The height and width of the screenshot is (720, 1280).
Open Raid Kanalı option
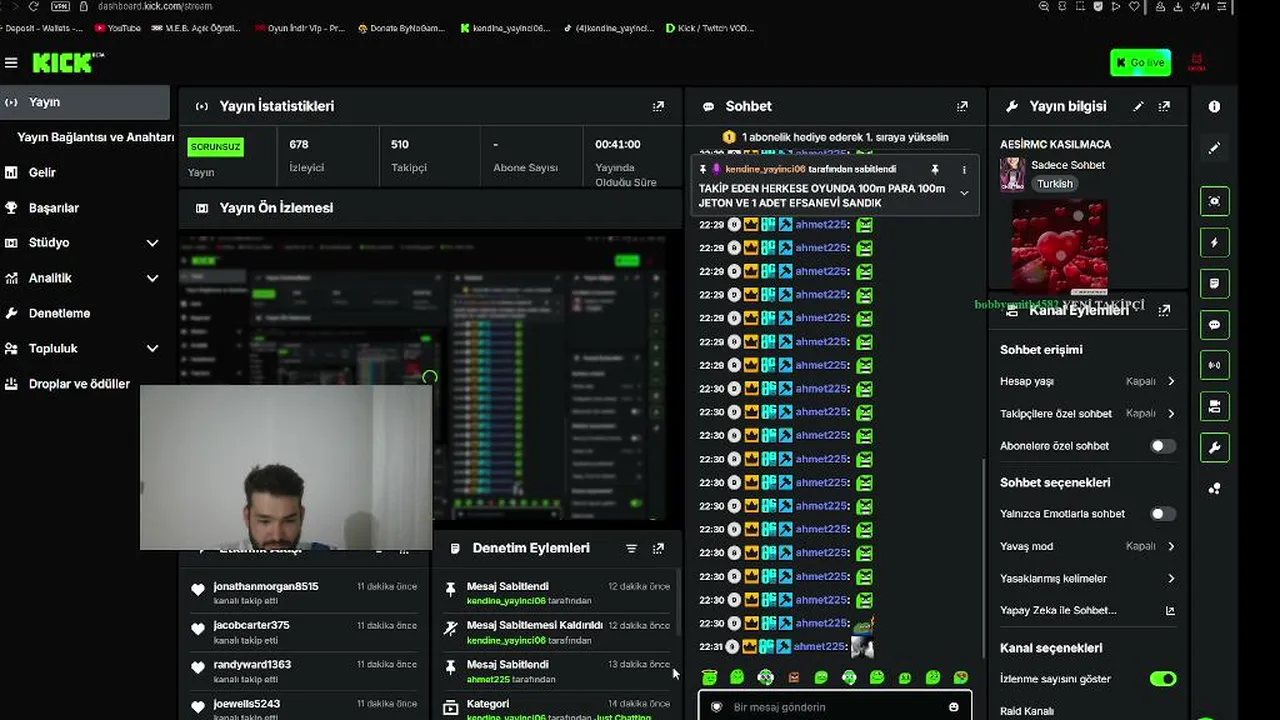click(1027, 711)
